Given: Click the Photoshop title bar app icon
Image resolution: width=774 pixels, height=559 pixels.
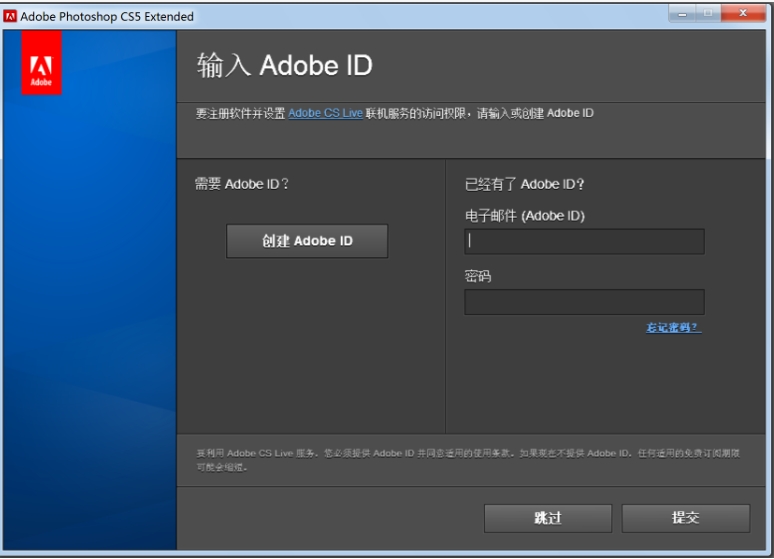Looking at the screenshot, I should pos(10,16).
